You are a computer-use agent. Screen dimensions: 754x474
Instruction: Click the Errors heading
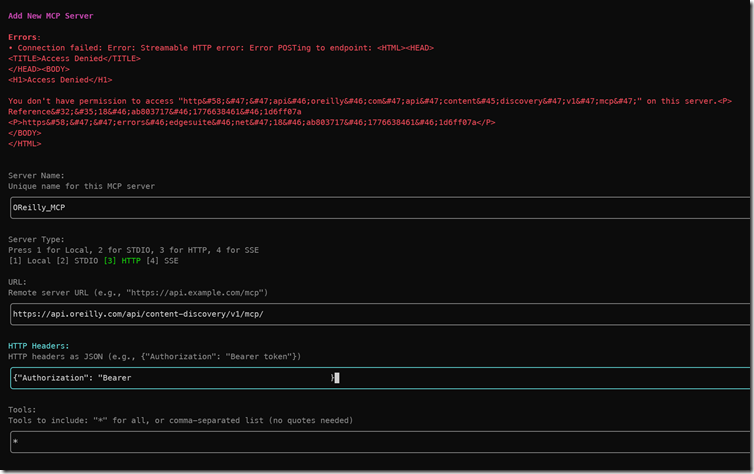26,37
